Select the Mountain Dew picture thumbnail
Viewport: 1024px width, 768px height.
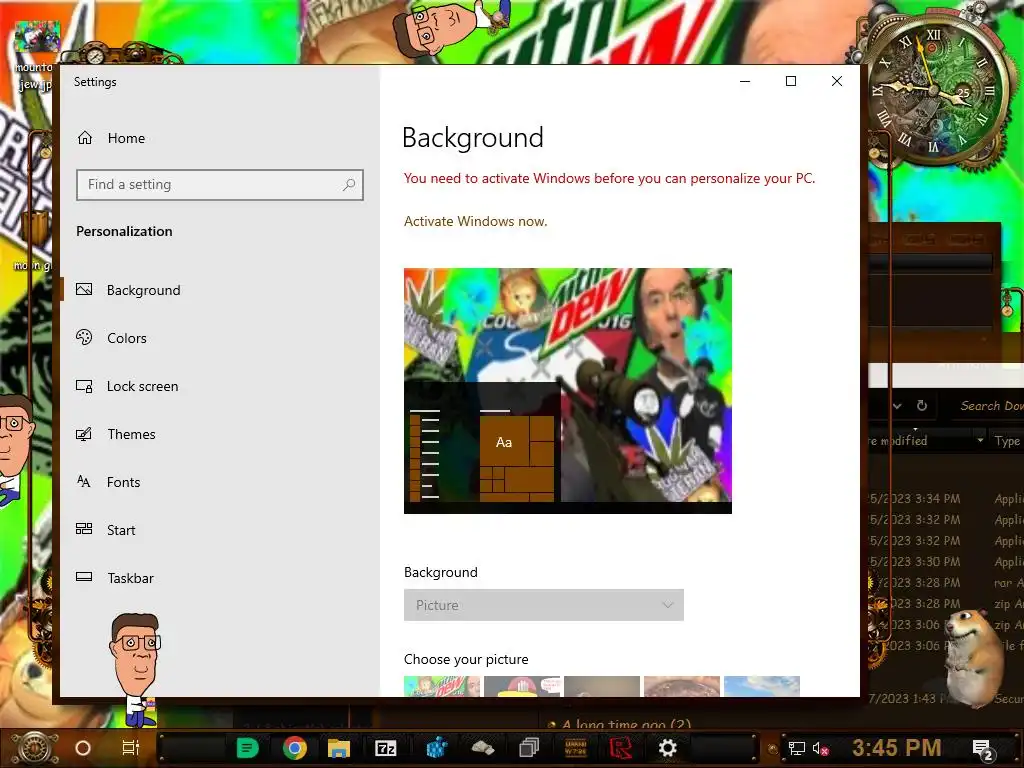[x=442, y=686]
